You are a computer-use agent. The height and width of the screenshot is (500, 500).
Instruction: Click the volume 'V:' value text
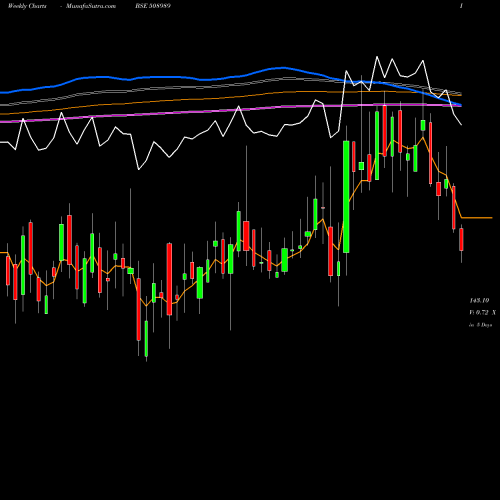point(482,313)
